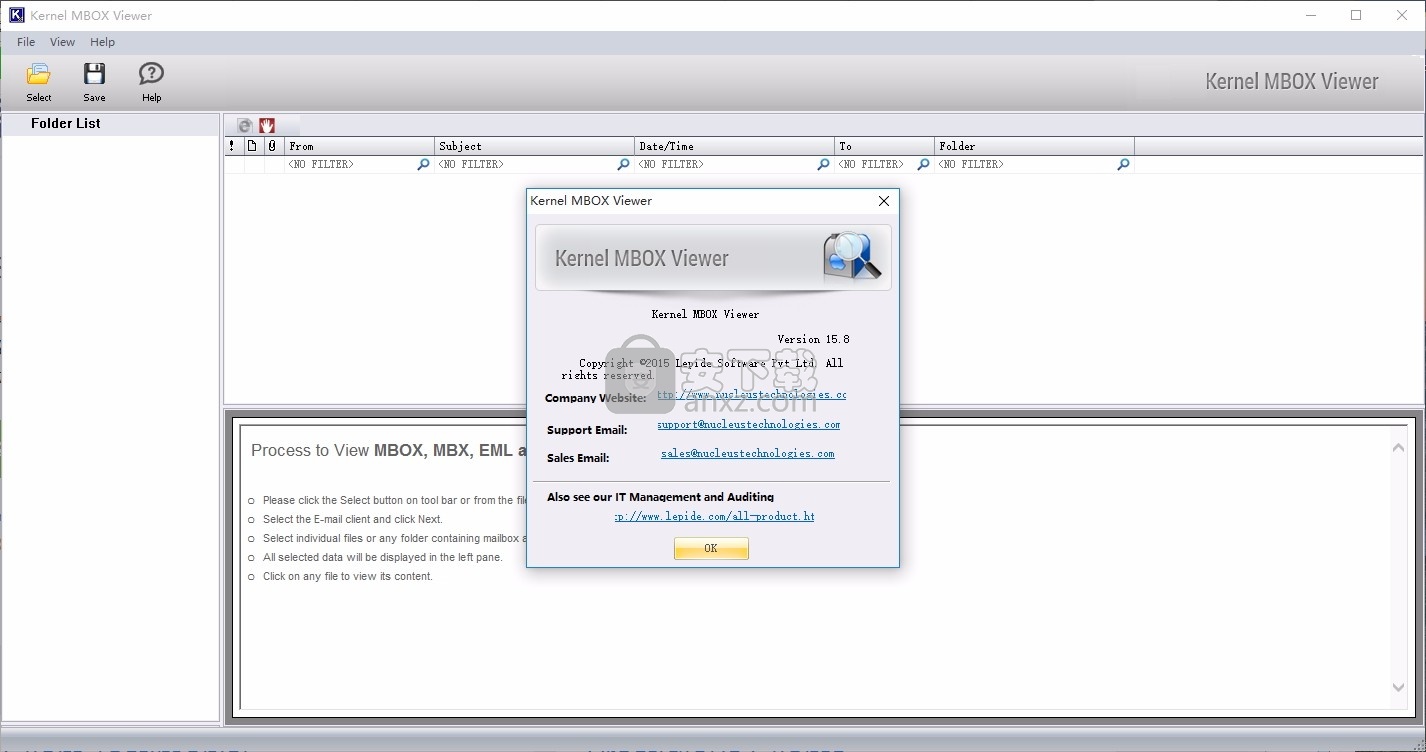1426x752 pixels.
Task: Click the support@nucleustechnologies.com email link
Action: pos(748,425)
